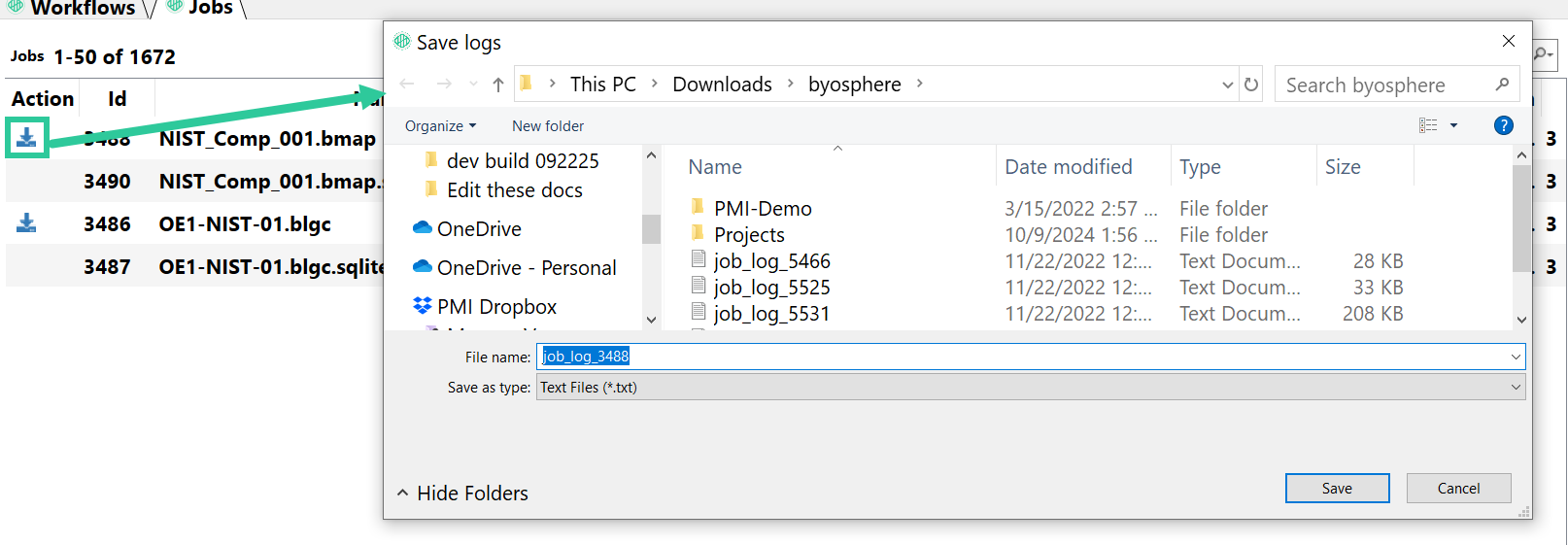The width and height of the screenshot is (1568, 545).
Task: Open the Save as type dropdown
Action: [x=1031, y=387]
